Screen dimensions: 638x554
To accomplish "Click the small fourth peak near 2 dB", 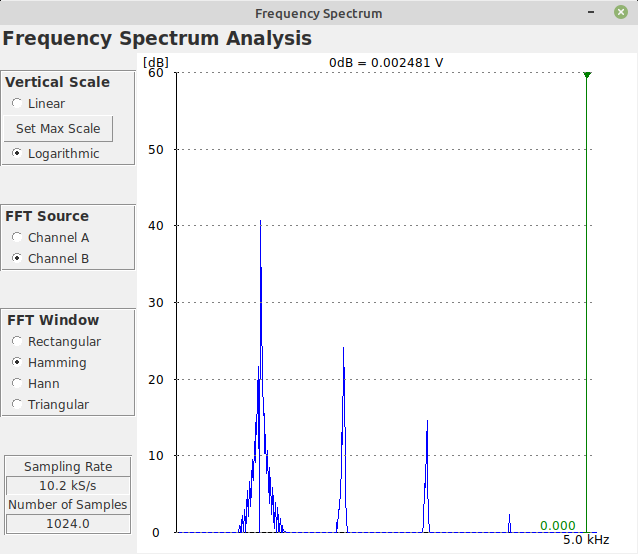I will [509, 523].
